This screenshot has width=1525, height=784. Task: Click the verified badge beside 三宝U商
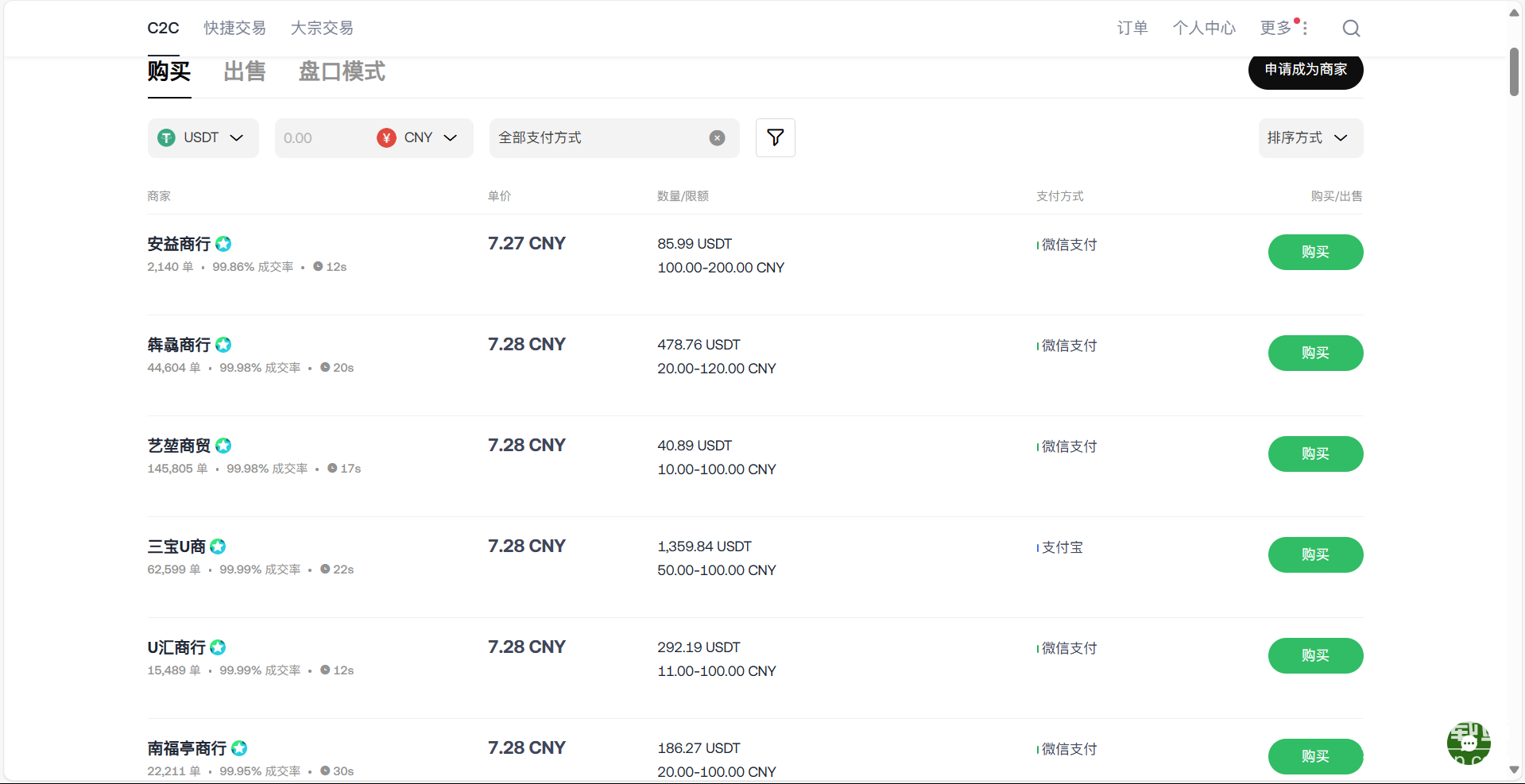tap(218, 546)
